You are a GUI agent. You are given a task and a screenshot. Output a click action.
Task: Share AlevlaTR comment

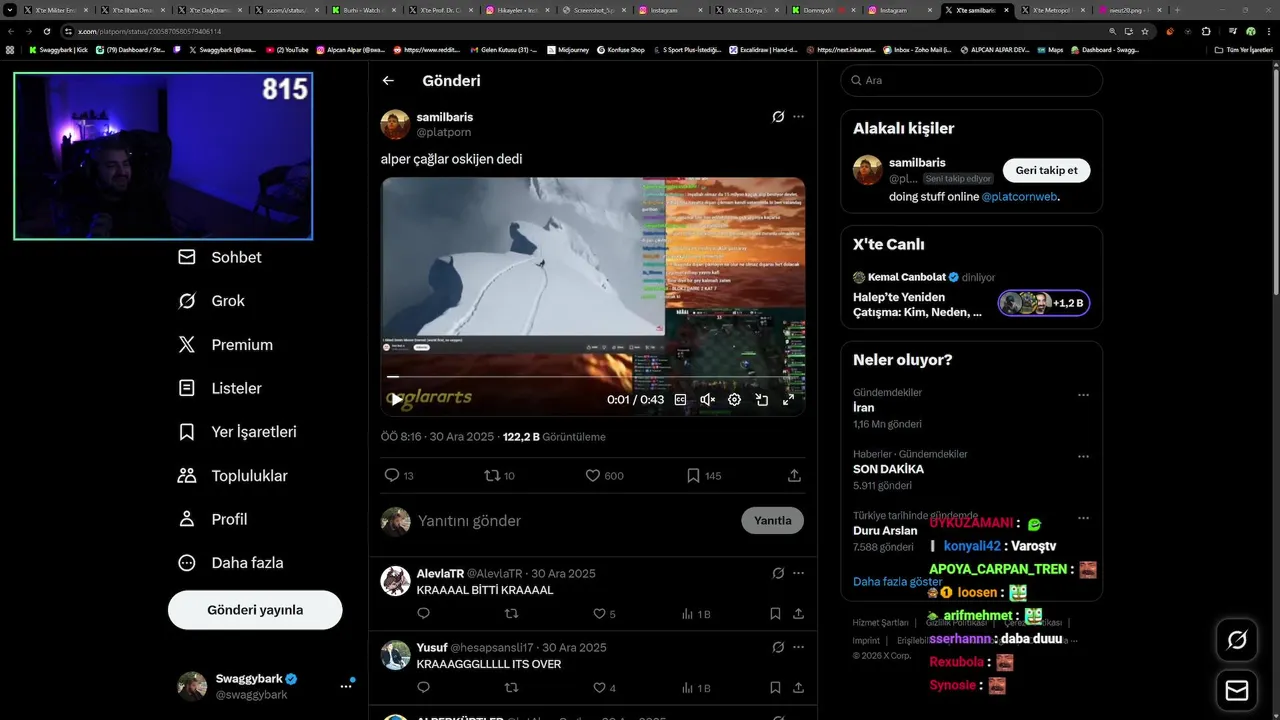[x=798, y=614]
